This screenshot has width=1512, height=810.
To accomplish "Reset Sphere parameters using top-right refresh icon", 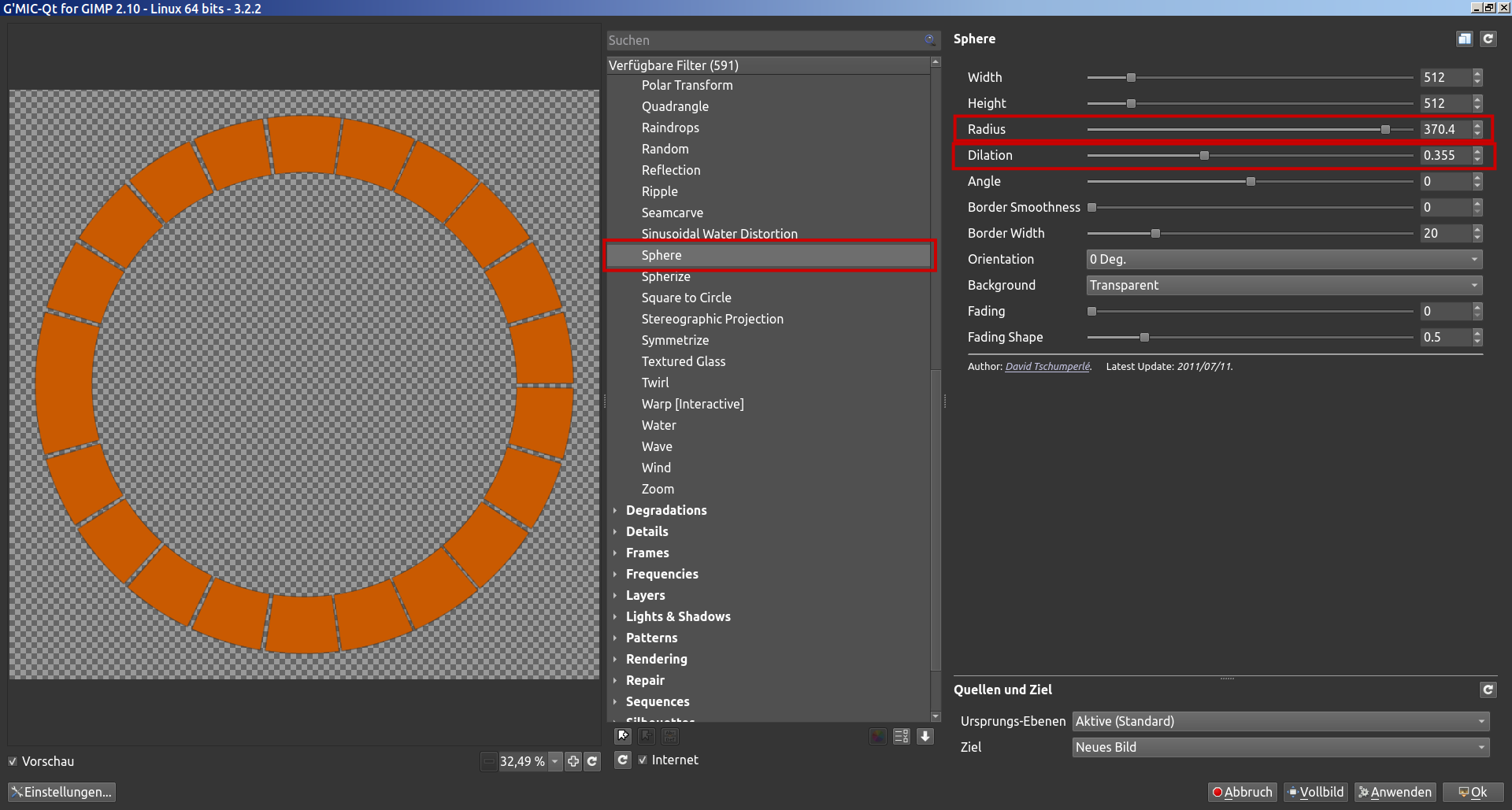I will 1488,39.
